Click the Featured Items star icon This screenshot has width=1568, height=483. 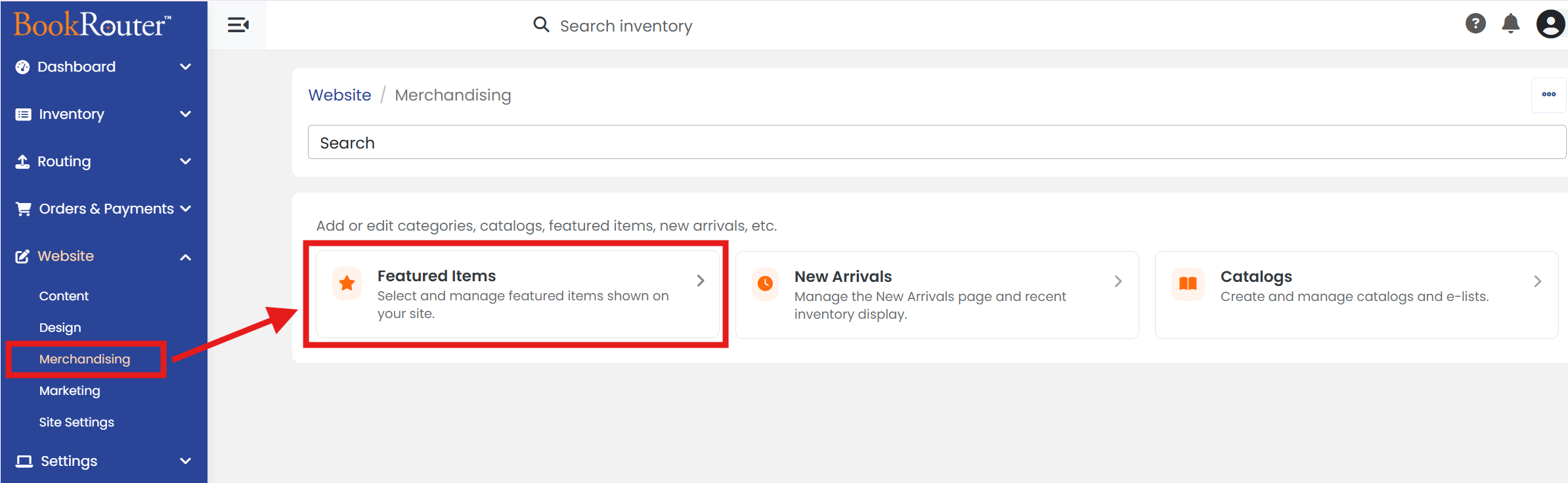click(x=347, y=283)
